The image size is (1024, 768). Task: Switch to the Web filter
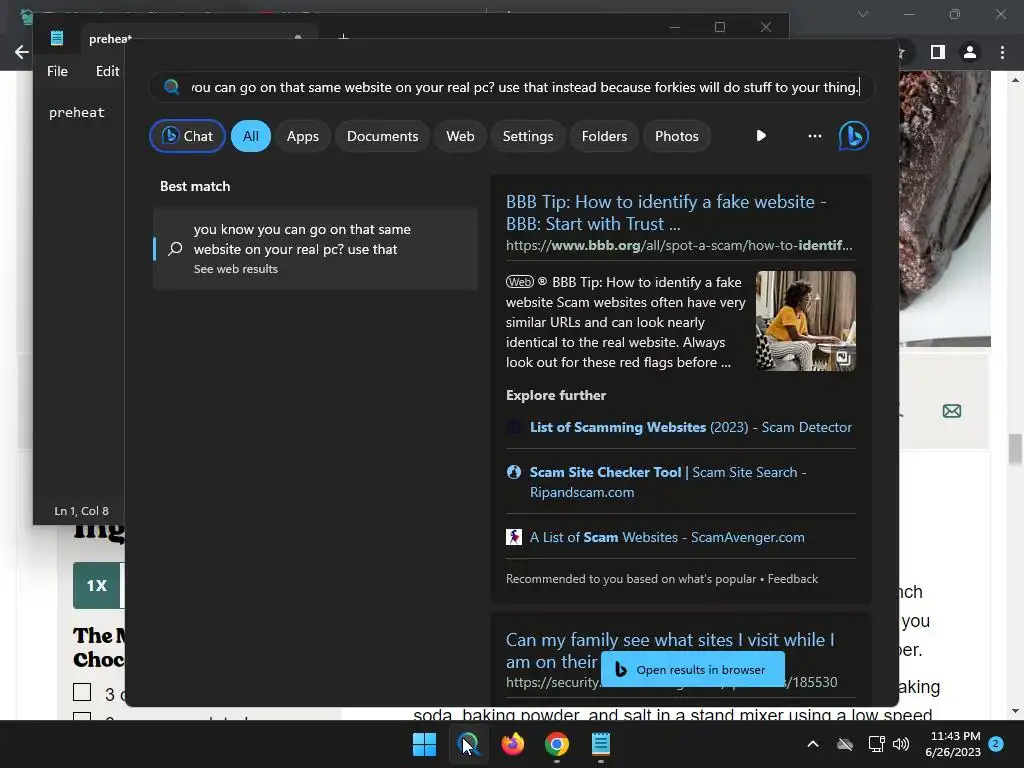click(x=460, y=136)
